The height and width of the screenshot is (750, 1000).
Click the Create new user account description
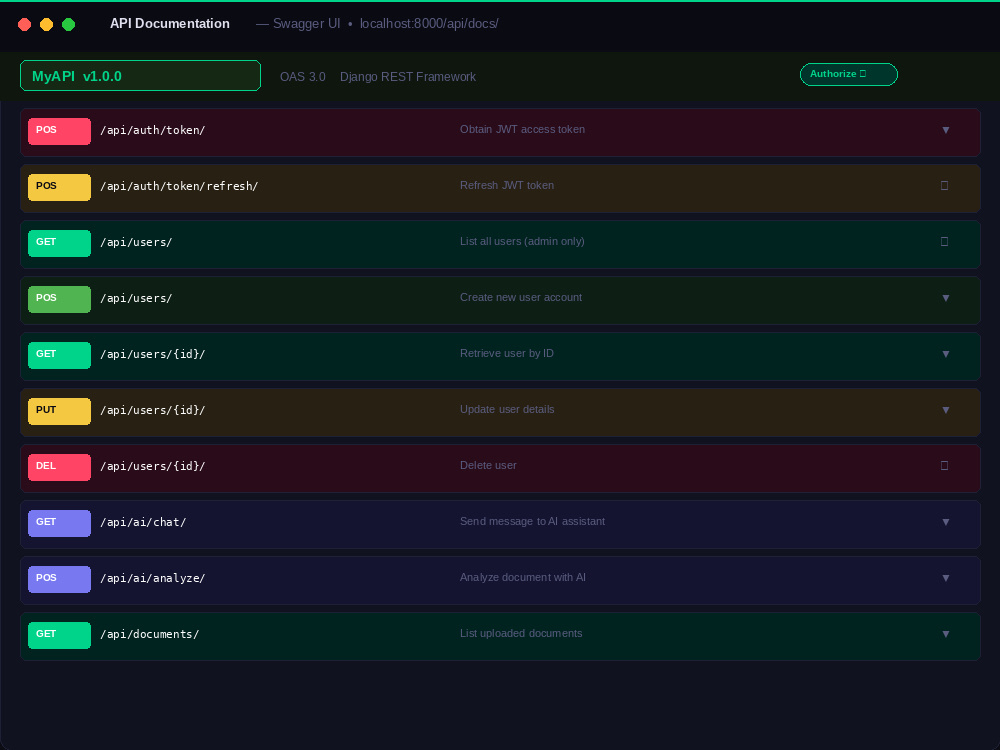[x=521, y=298]
